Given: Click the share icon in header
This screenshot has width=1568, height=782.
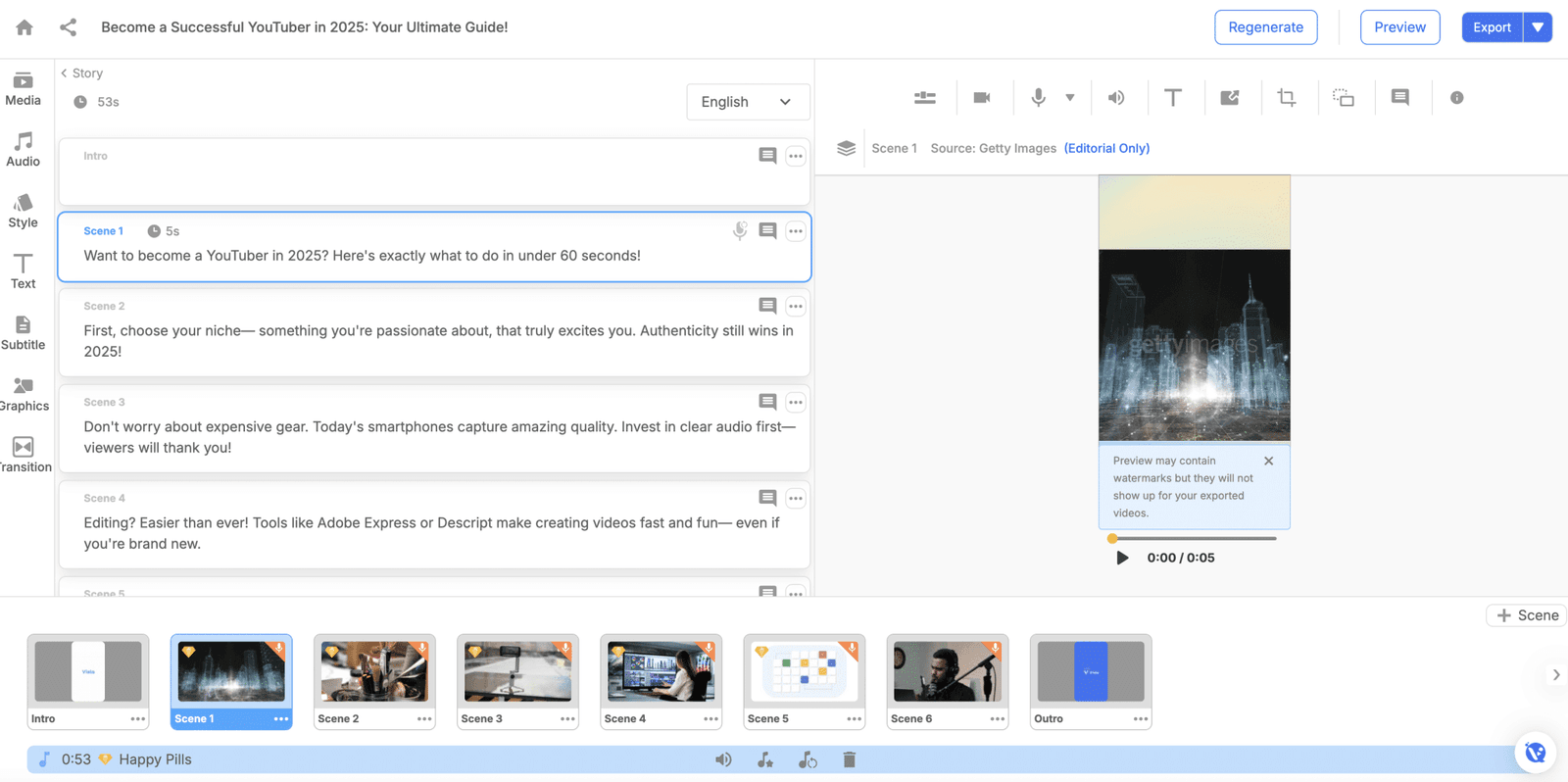Looking at the screenshot, I should 68,27.
